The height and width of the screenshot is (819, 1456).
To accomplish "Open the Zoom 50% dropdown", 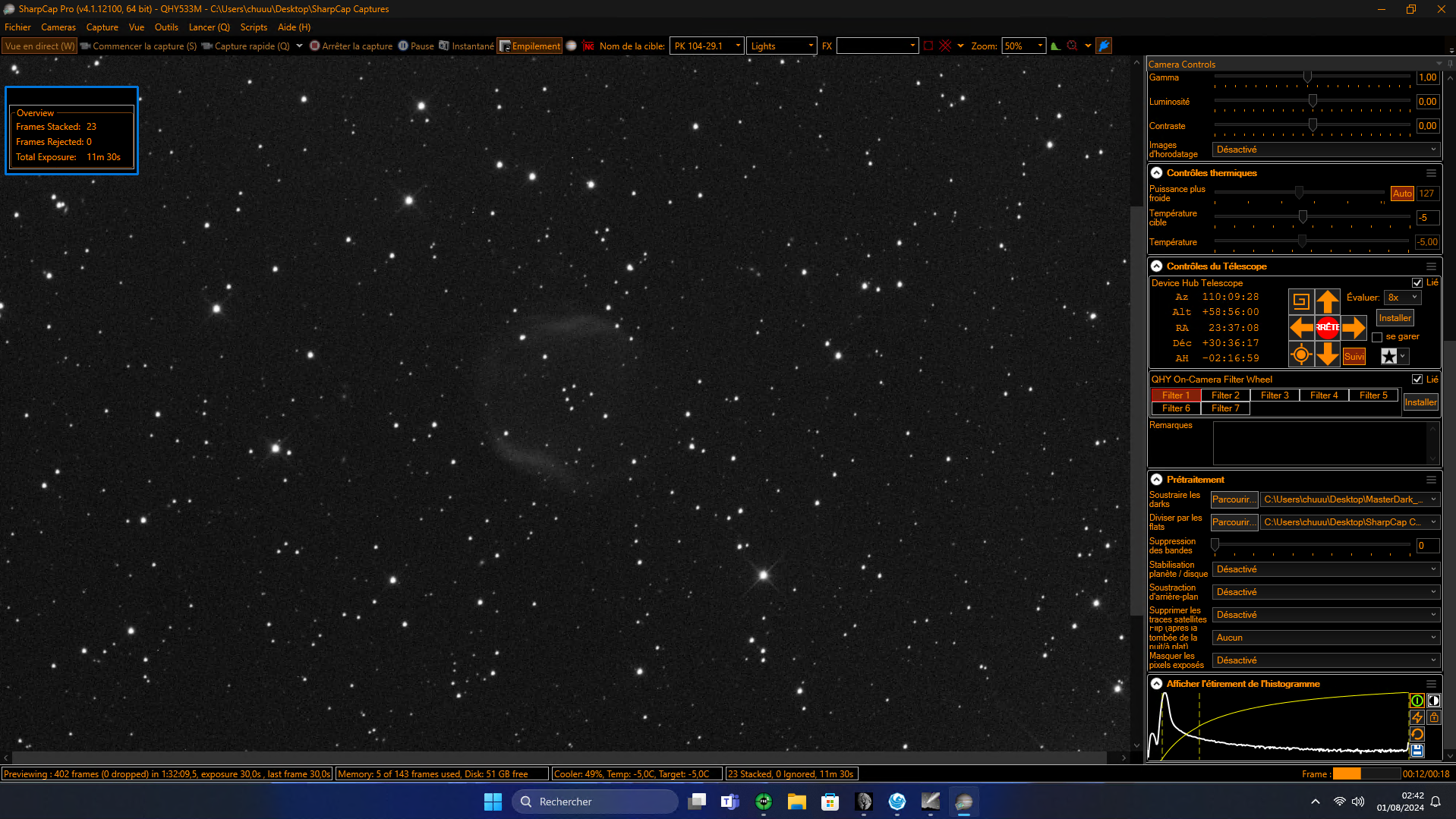I will click(x=1023, y=46).
